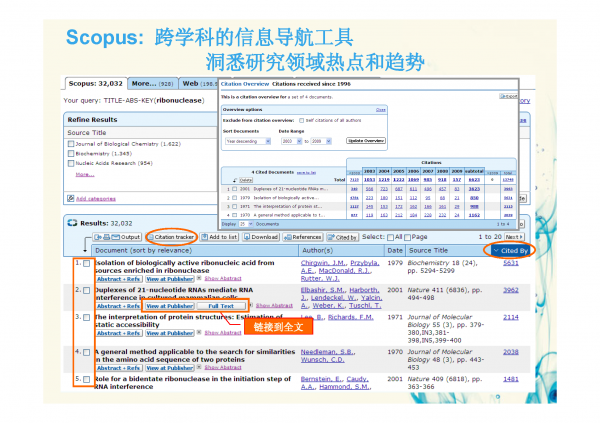This screenshot has height=423, width=600.
Task: Sort results by the Cited By column
Action: pyautogui.click(x=511, y=250)
